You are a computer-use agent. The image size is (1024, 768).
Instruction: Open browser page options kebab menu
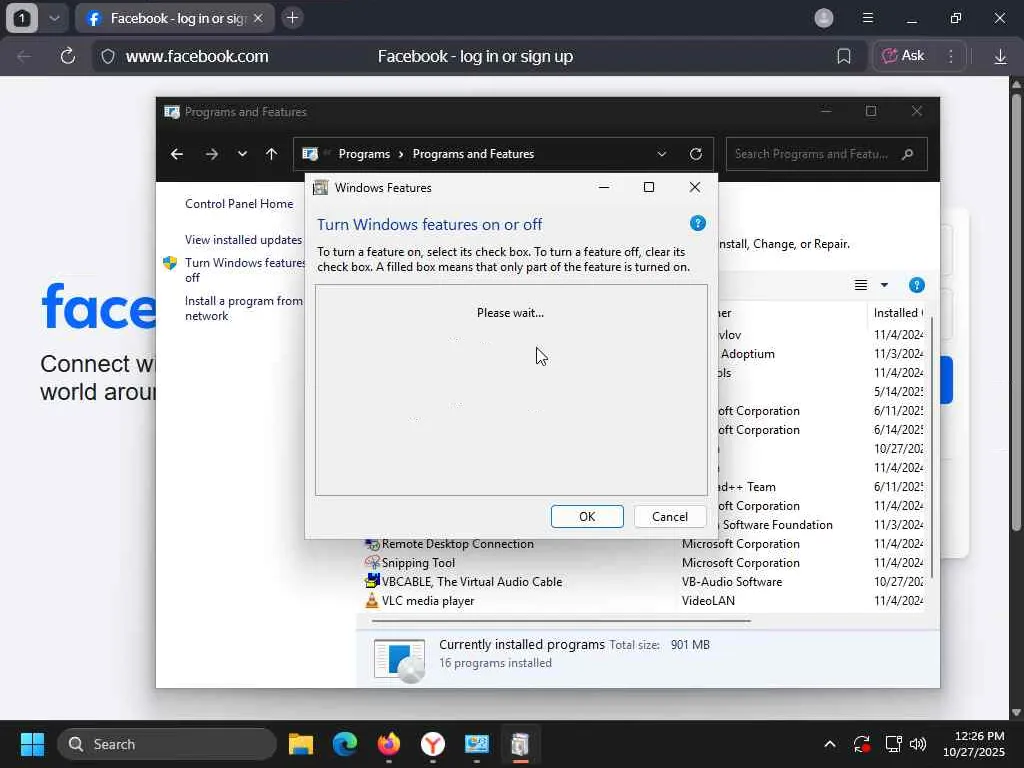(951, 56)
